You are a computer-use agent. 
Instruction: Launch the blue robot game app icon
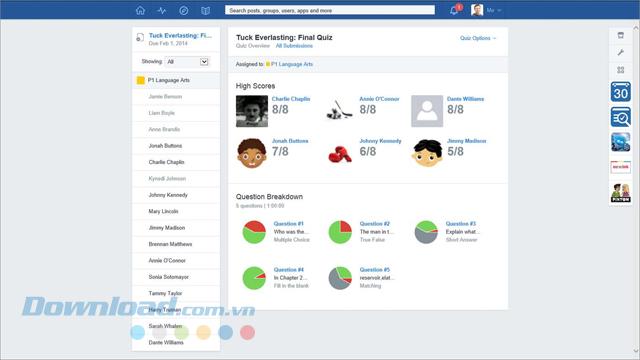[x=620, y=142]
